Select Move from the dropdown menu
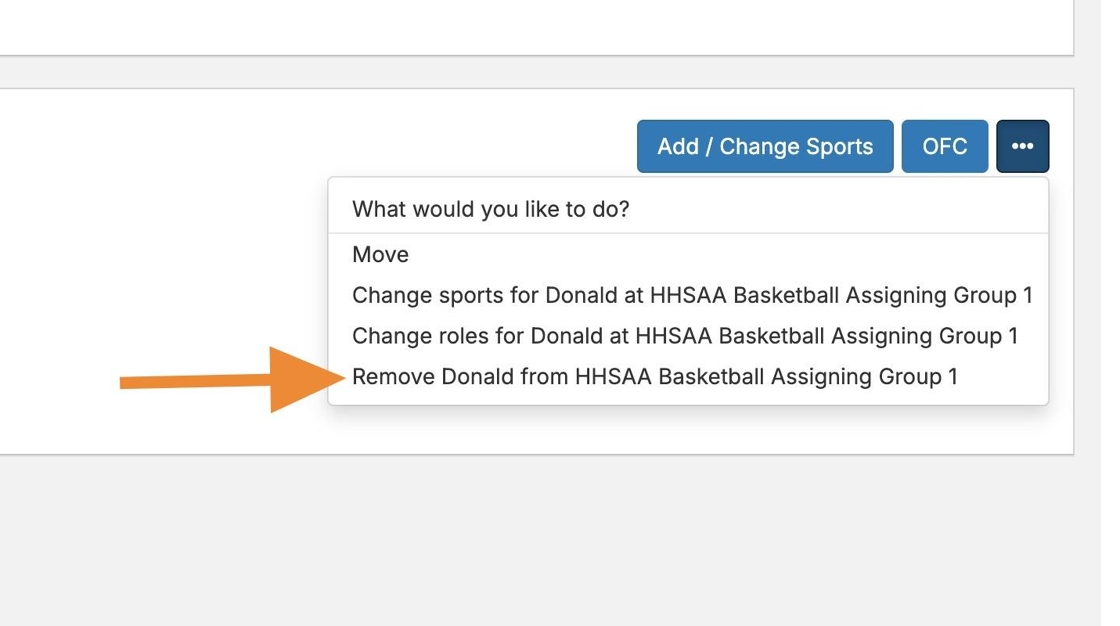 (x=380, y=254)
